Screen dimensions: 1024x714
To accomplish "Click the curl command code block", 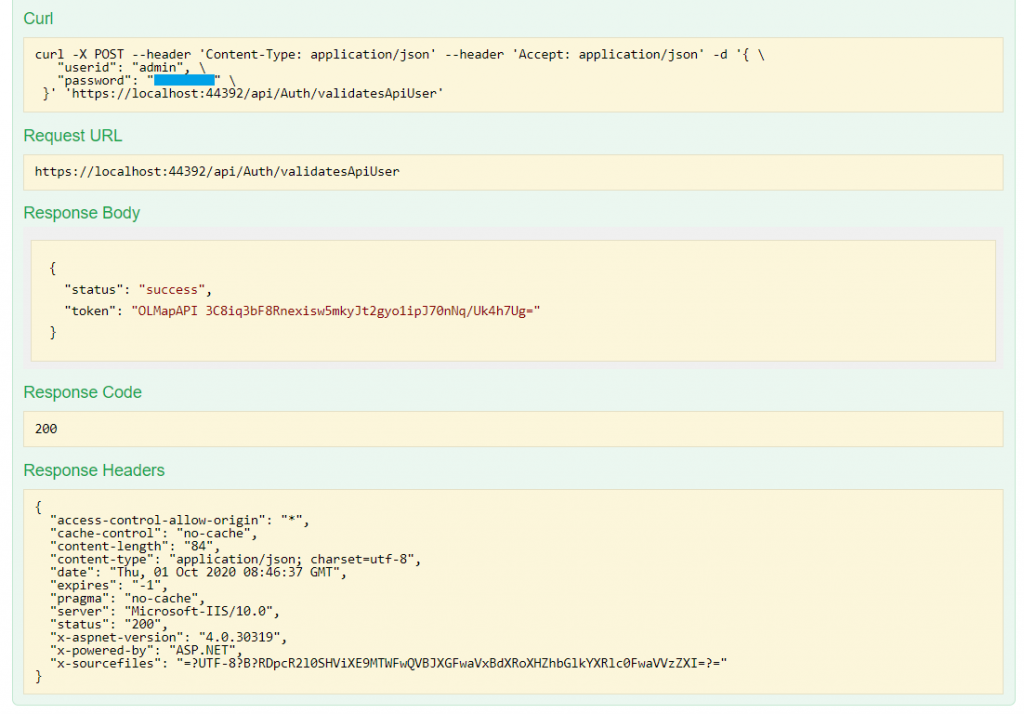I will [x=513, y=74].
